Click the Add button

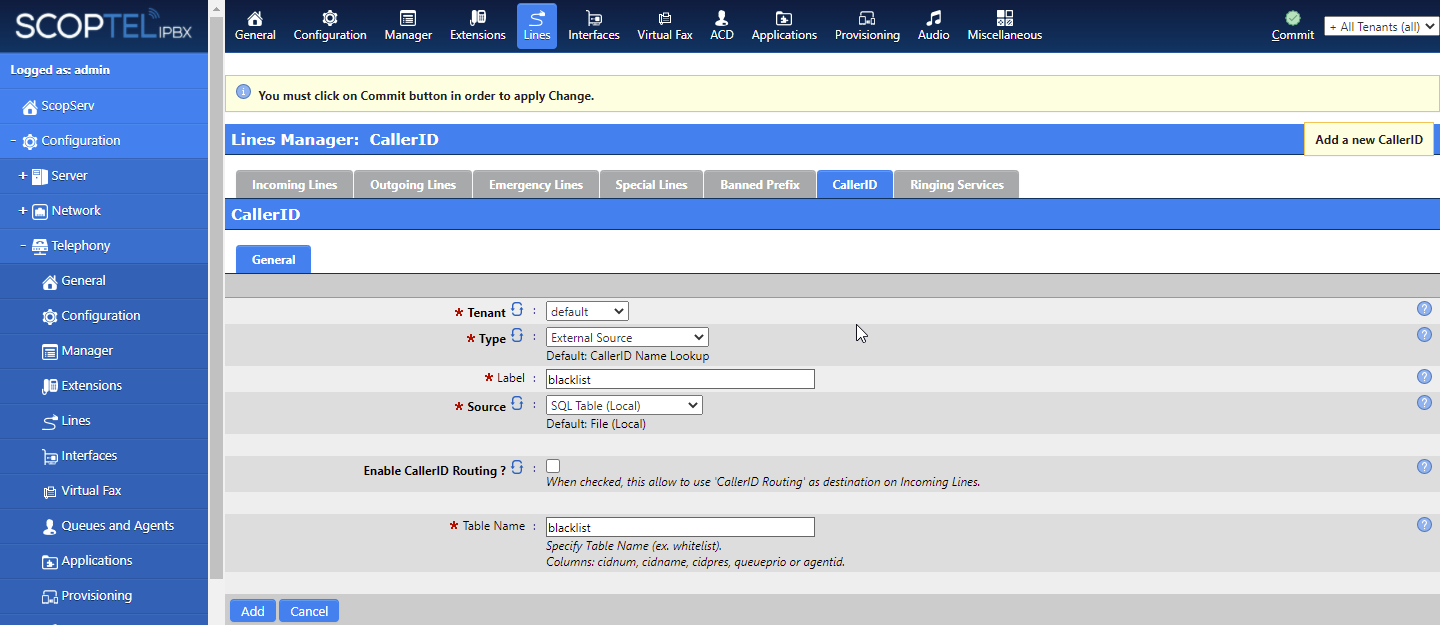coord(253,611)
